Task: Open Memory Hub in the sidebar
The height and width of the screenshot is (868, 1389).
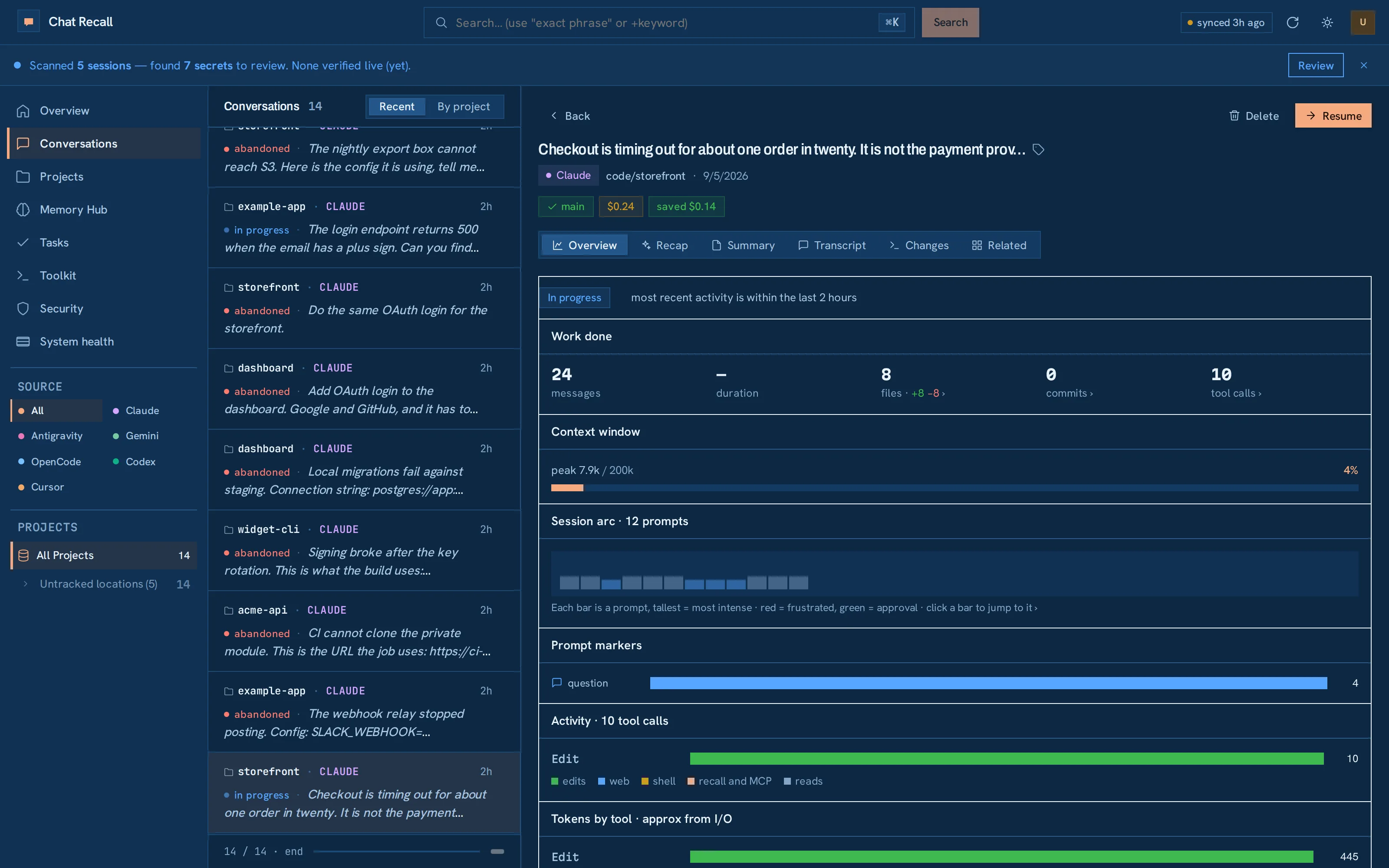Action: click(x=105, y=210)
